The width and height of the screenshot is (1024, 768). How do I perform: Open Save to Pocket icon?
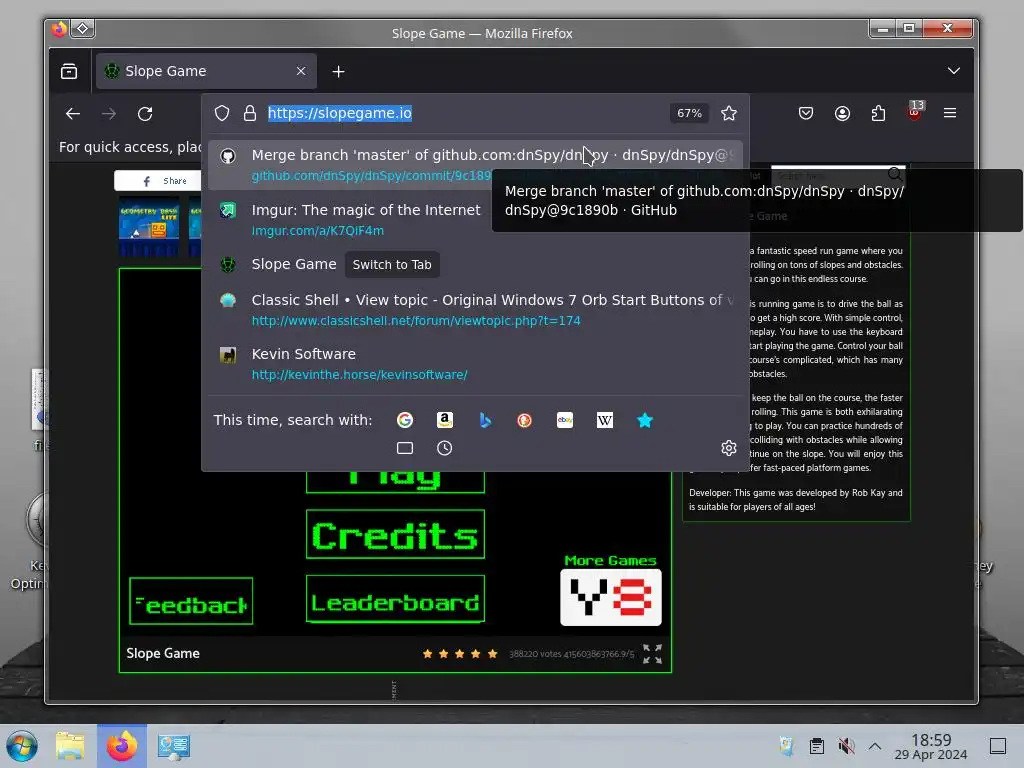(806, 113)
